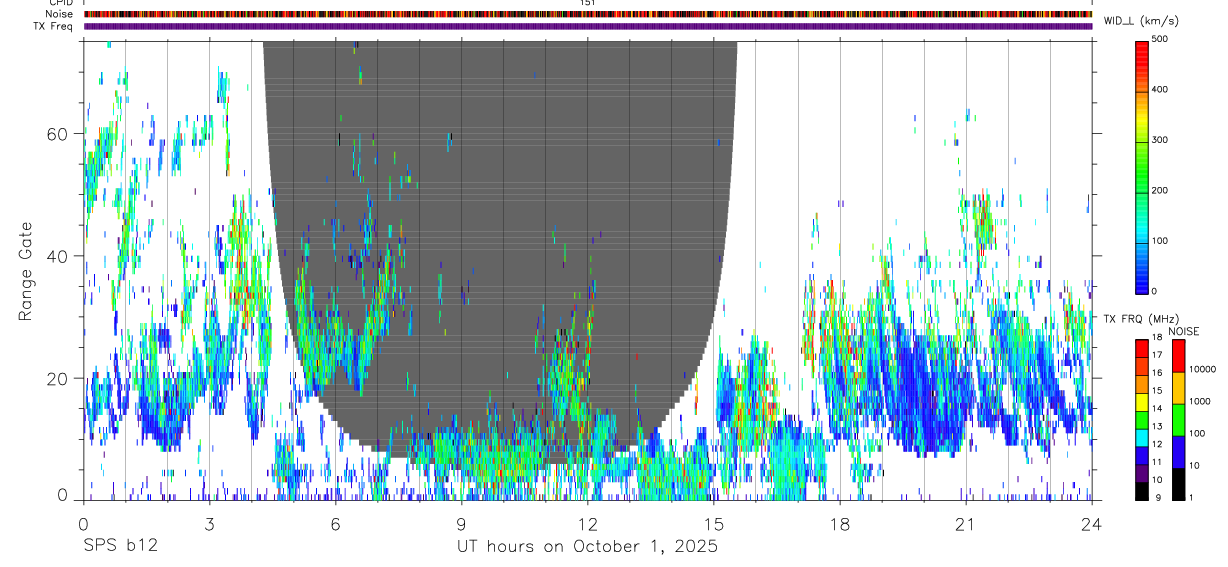Click the multicolored Noise strip above the plot
Viewport: 1228px width, 567px height.
click(x=588, y=14)
